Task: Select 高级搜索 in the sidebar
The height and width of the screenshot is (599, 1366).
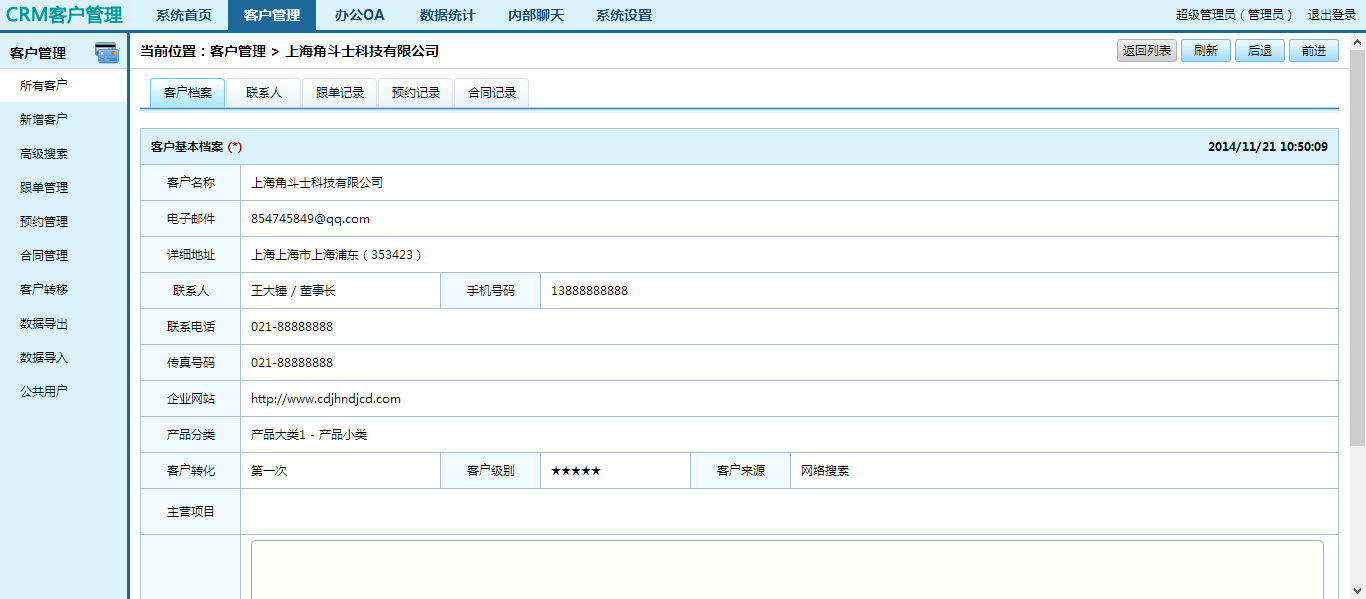Action: click(x=44, y=154)
